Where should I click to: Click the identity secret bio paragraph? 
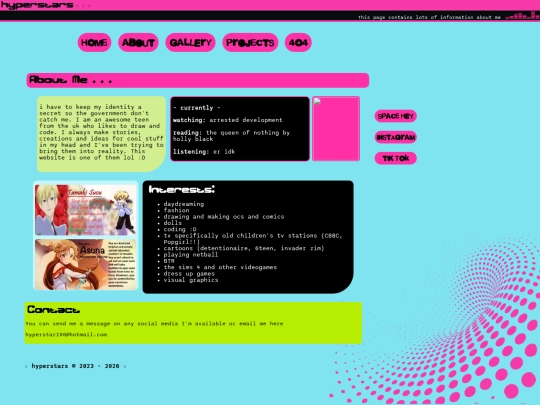101,132
